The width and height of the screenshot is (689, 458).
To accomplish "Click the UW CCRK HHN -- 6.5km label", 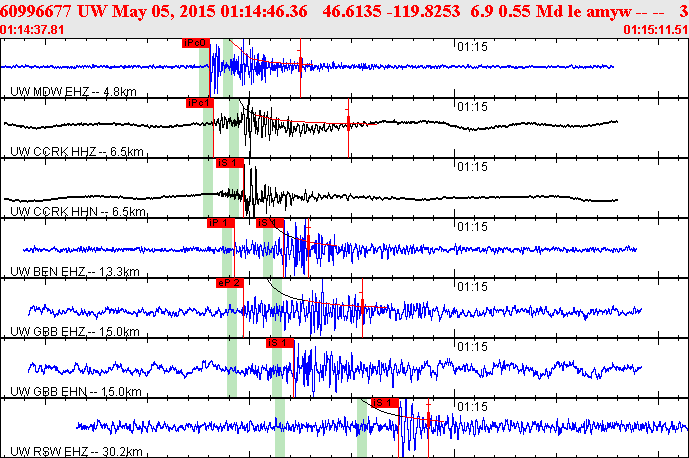I will (78, 211).
